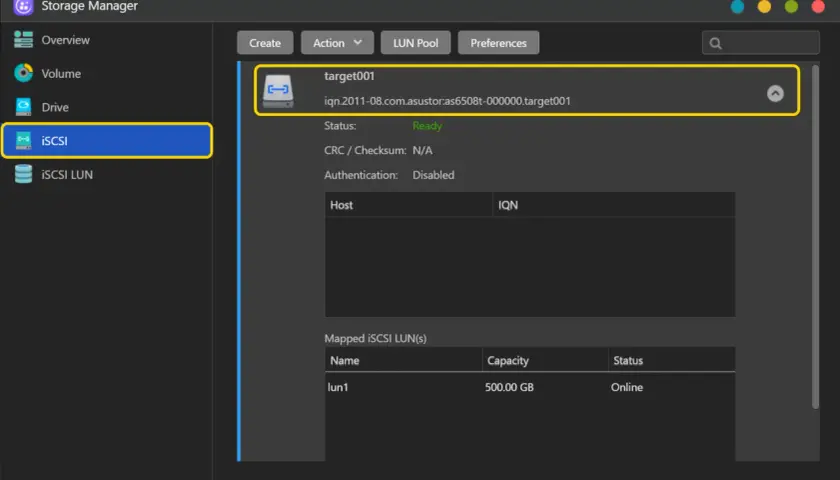Open Preferences

[x=498, y=43]
